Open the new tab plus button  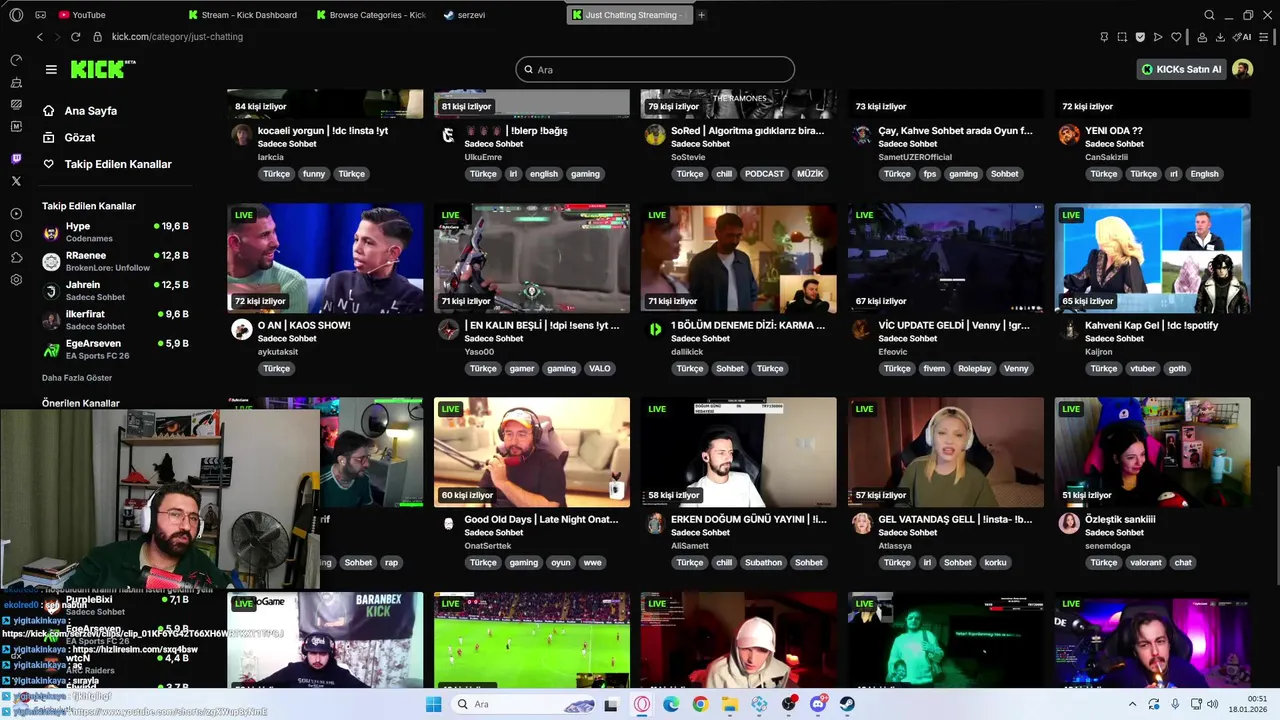coord(701,15)
